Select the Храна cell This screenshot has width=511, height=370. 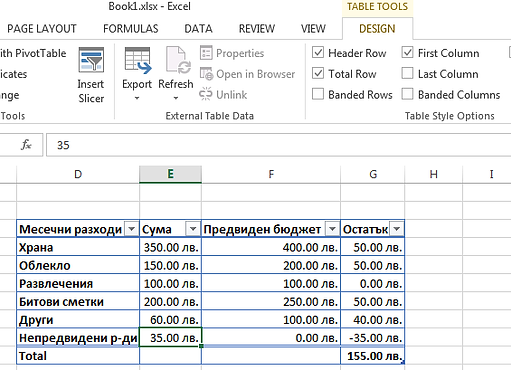tap(78, 247)
